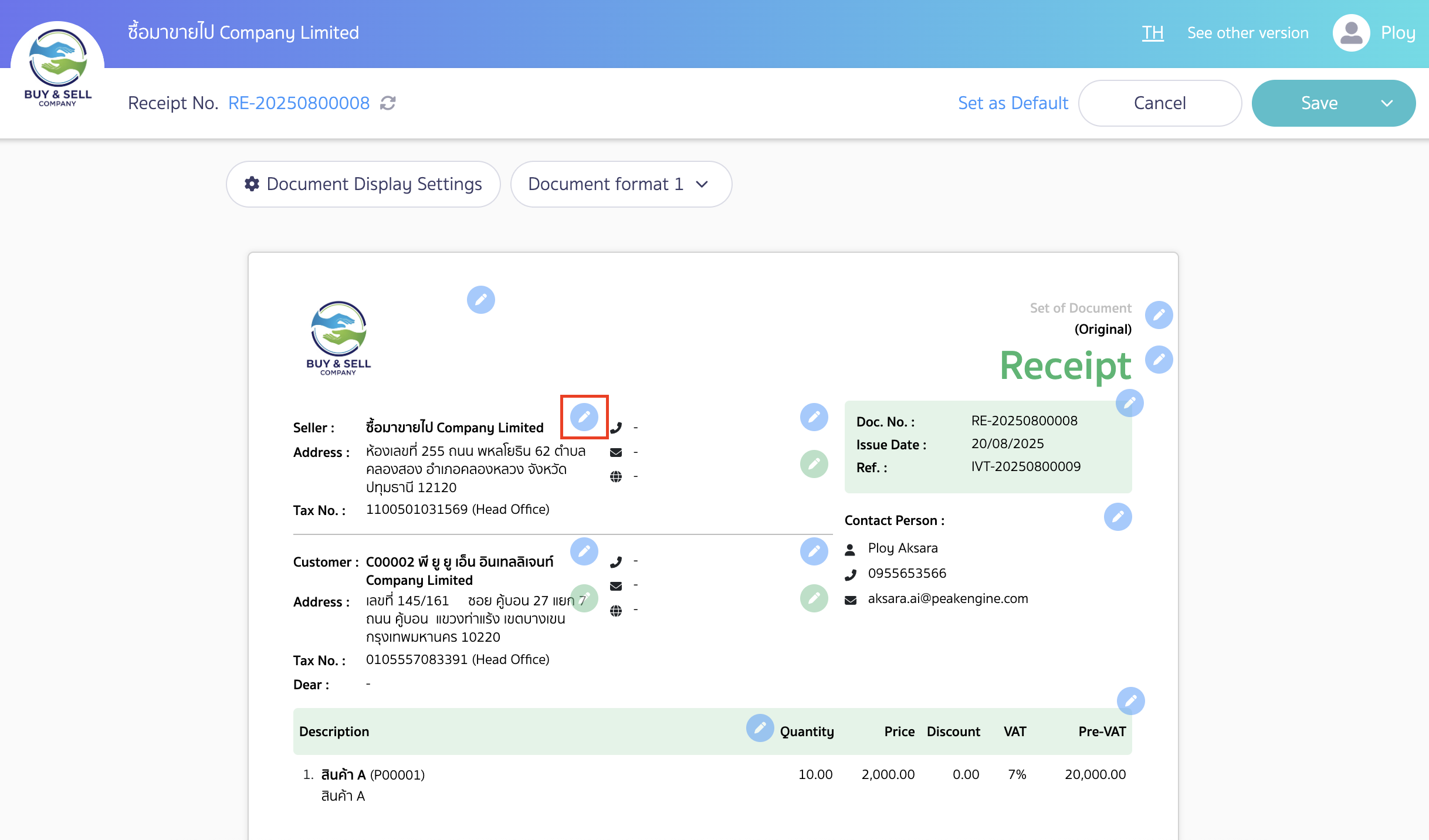This screenshot has height=840, width=1429.
Task: Open the Document format 1 dropdown
Action: 621,184
